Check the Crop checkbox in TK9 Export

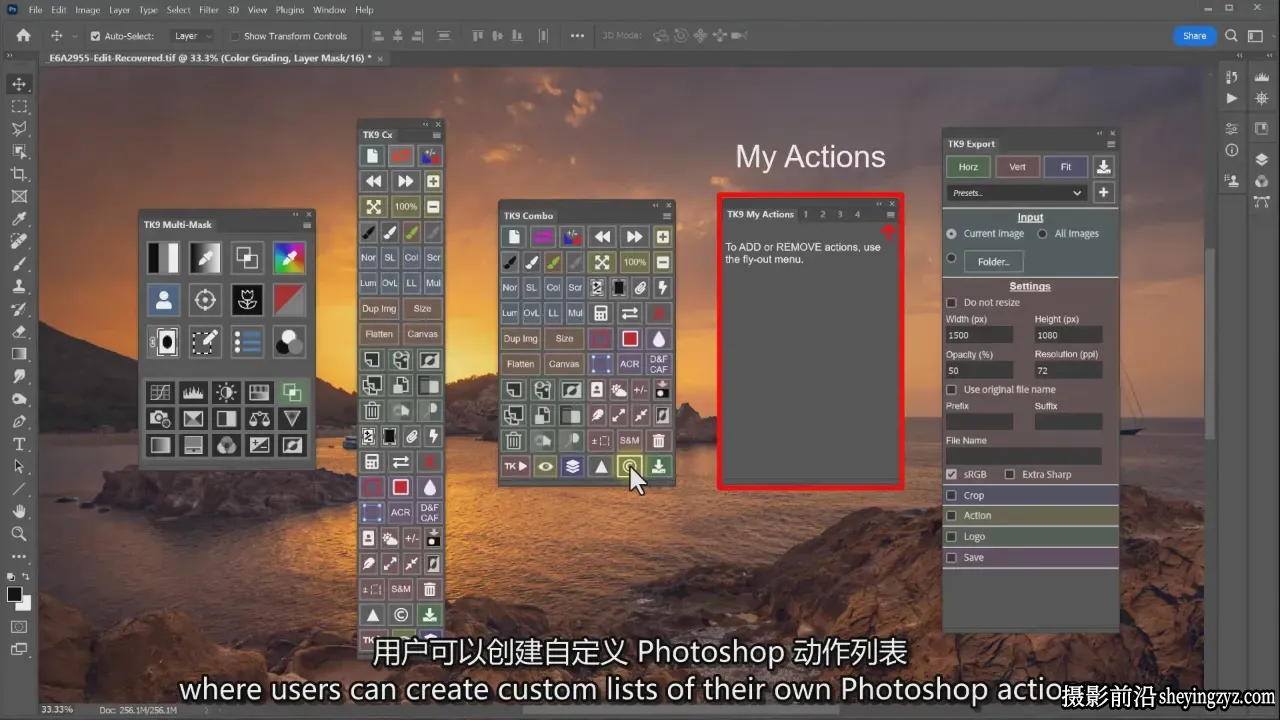[951, 496]
